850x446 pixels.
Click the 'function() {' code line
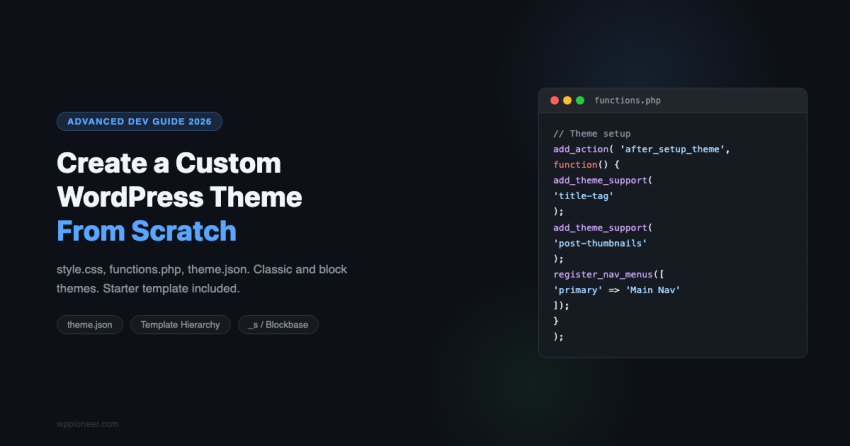(586, 165)
